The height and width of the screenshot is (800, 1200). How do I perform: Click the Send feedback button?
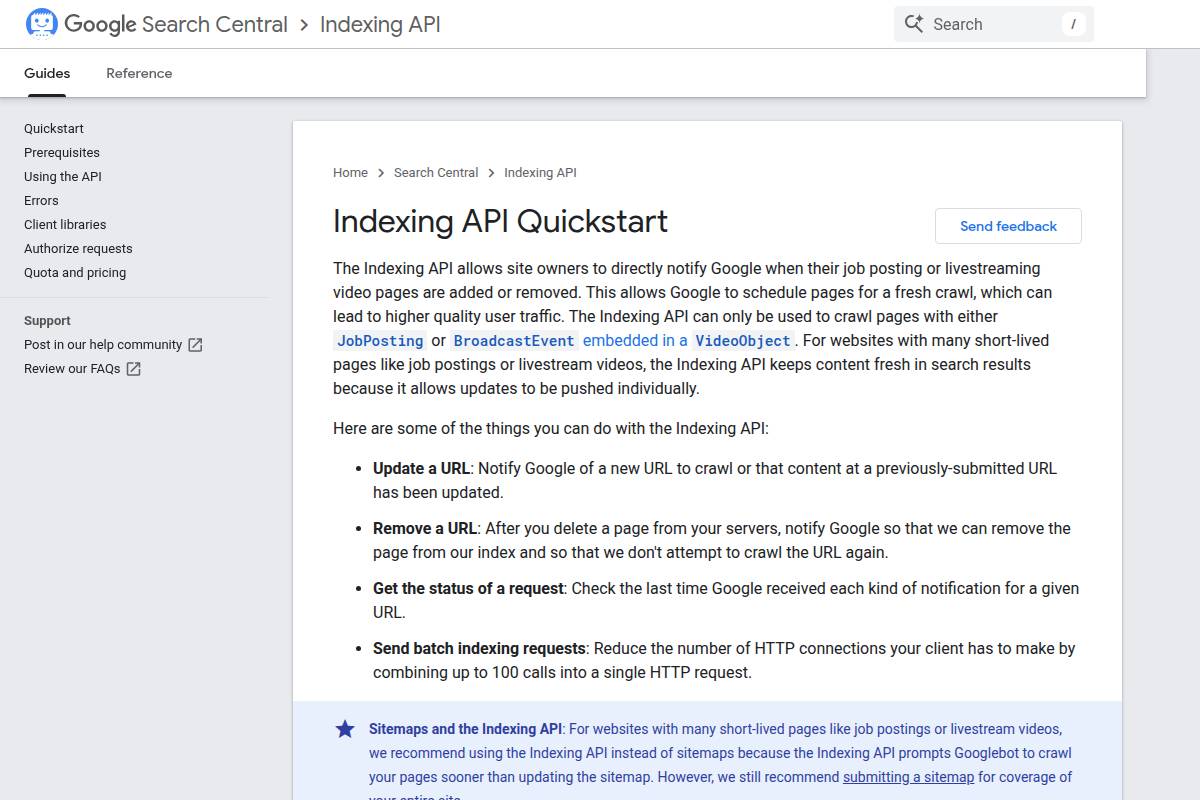tap(1008, 226)
